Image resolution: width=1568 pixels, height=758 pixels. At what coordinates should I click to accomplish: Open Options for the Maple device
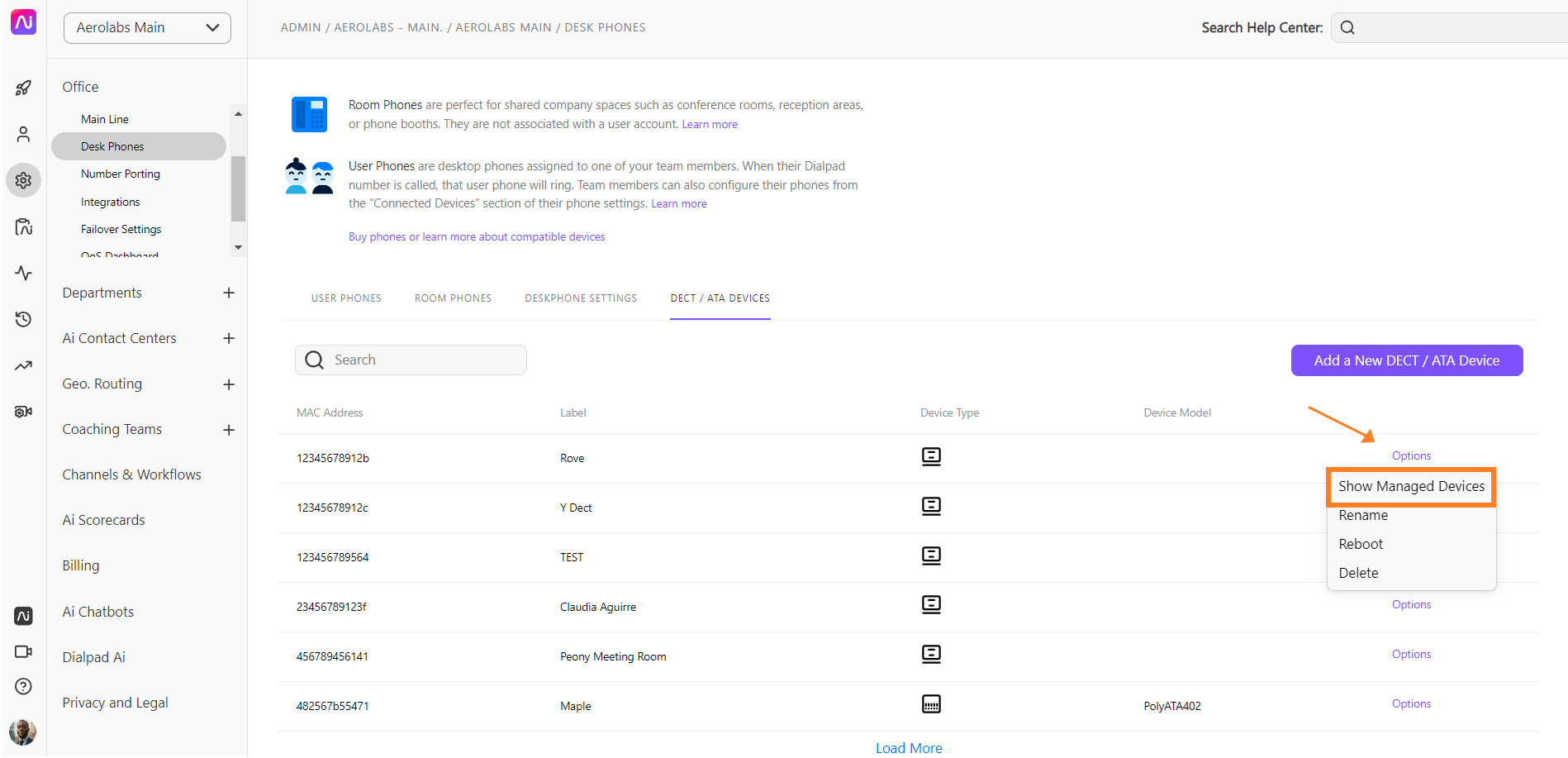point(1411,703)
